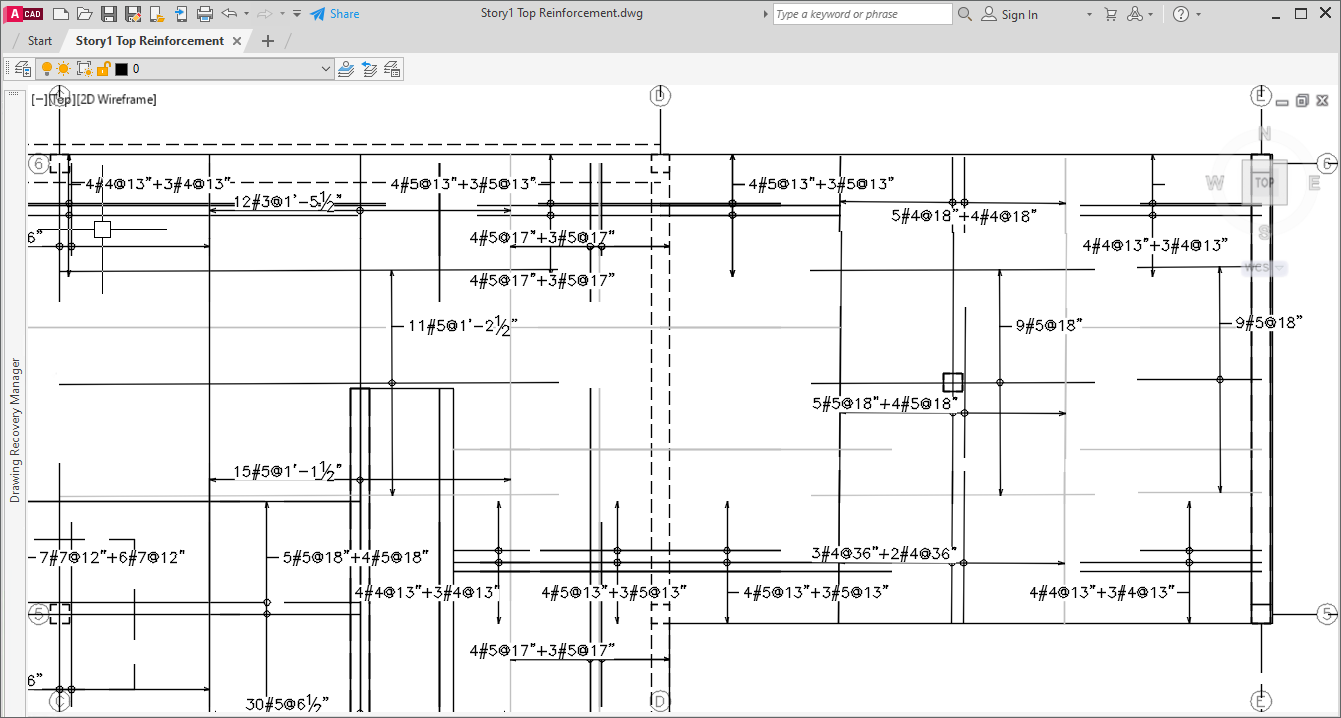Select the 7#7@12"+6#7@12" annotation
This screenshot has width=1341, height=718.
pos(110,557)
